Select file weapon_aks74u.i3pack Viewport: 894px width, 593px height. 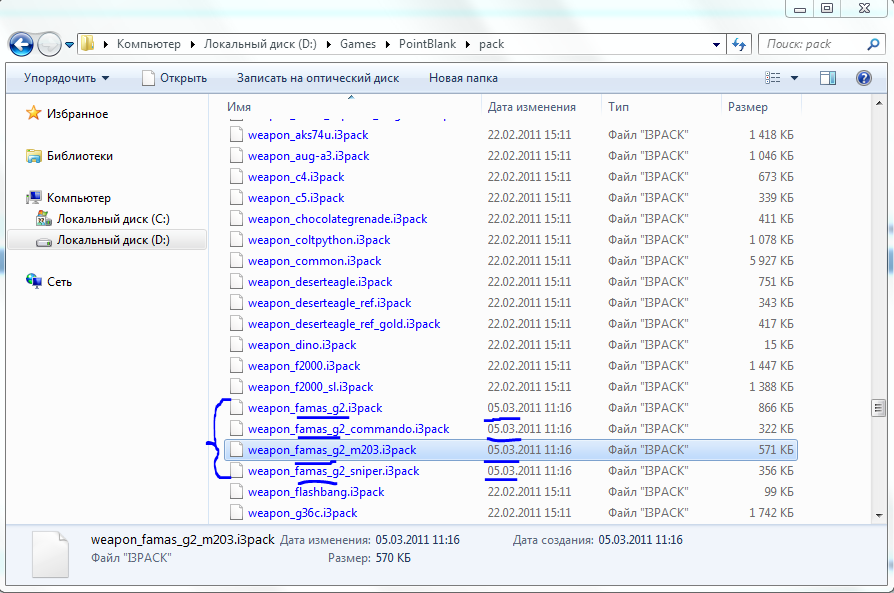308,135
